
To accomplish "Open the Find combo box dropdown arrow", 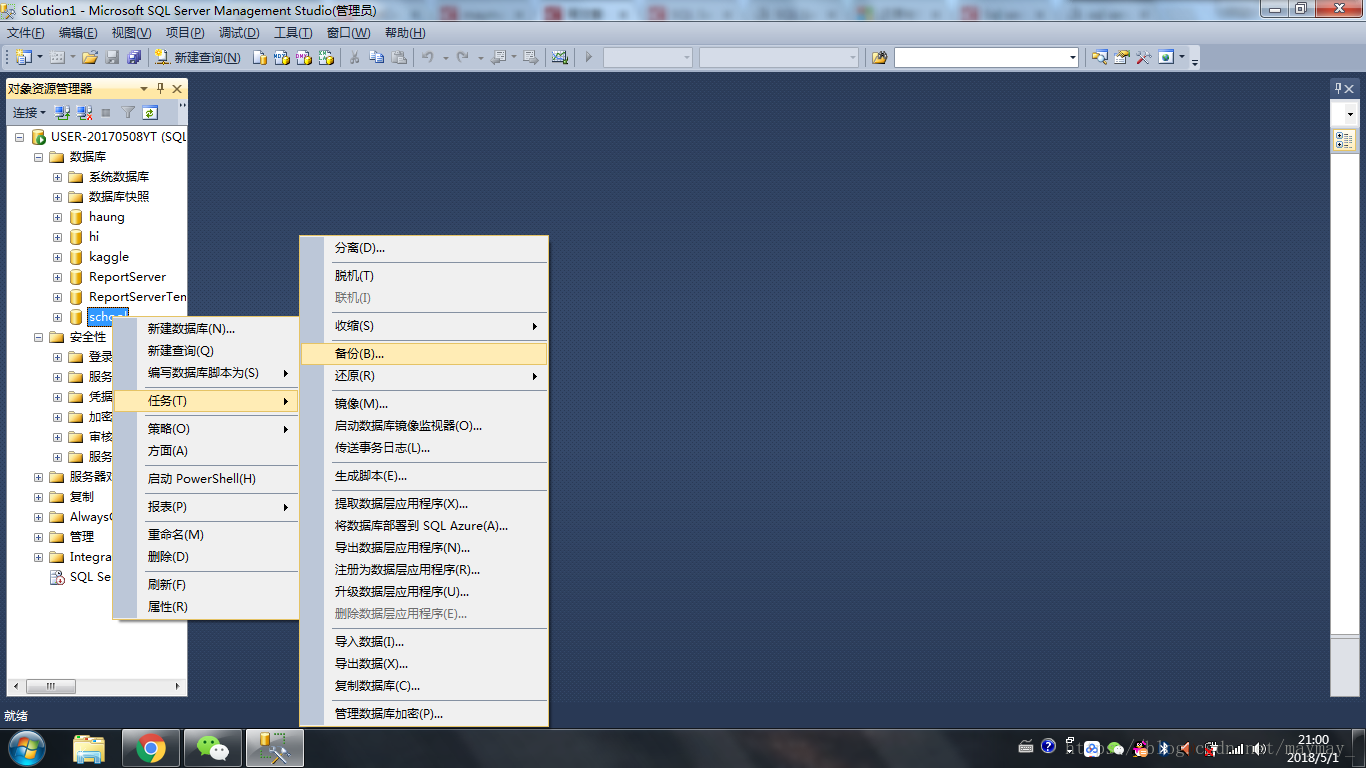I will (1073, 57).
